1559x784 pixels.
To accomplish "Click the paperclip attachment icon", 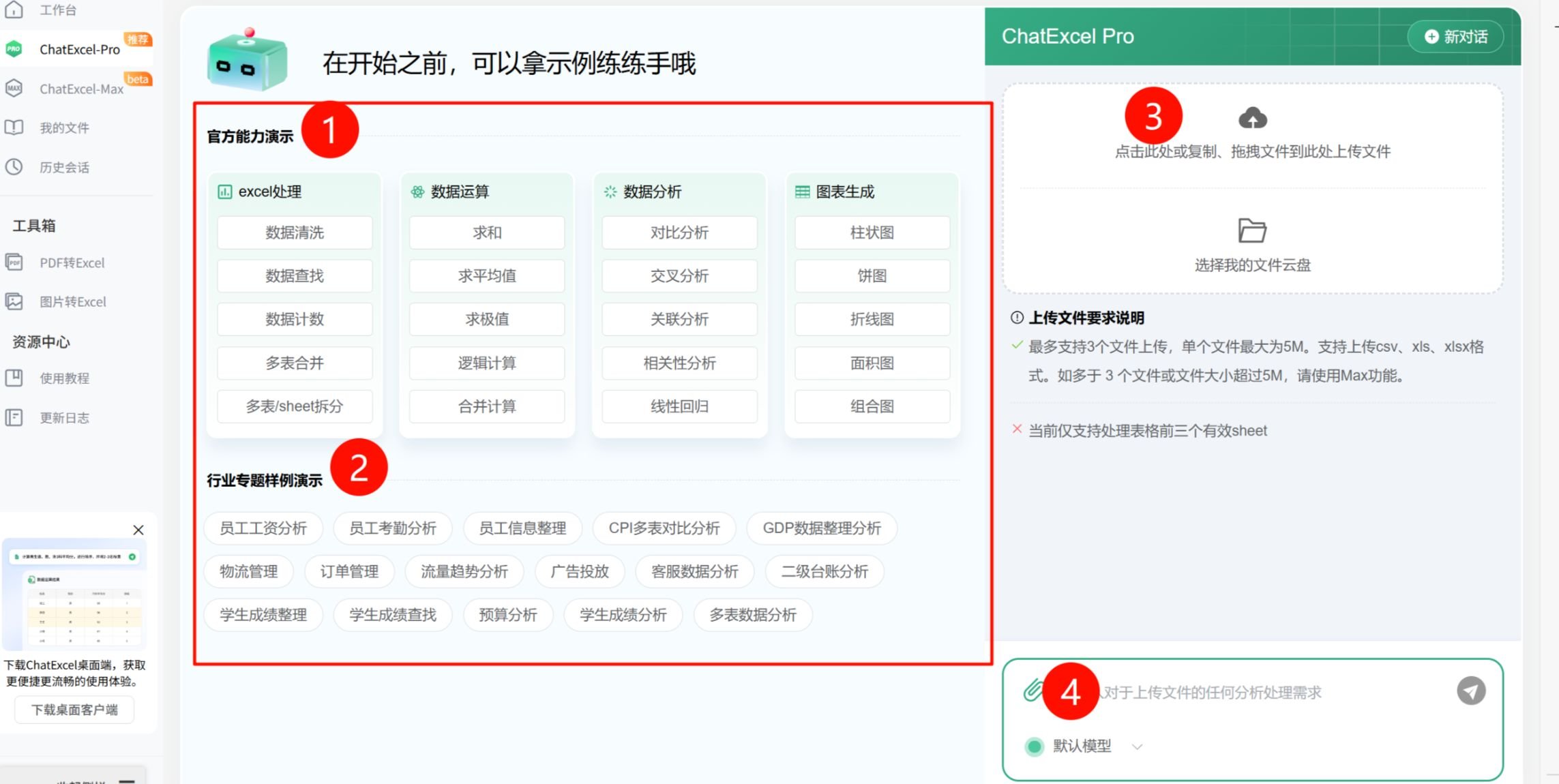I will (1033, 691).
